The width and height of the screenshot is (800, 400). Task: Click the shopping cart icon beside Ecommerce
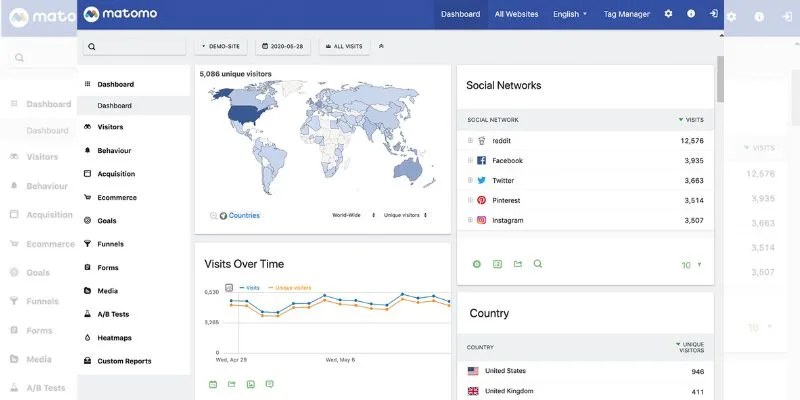[x=87, y=197]
